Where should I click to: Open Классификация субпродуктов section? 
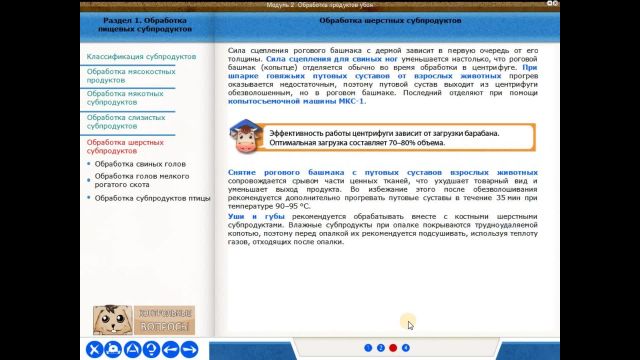[141, 56]
